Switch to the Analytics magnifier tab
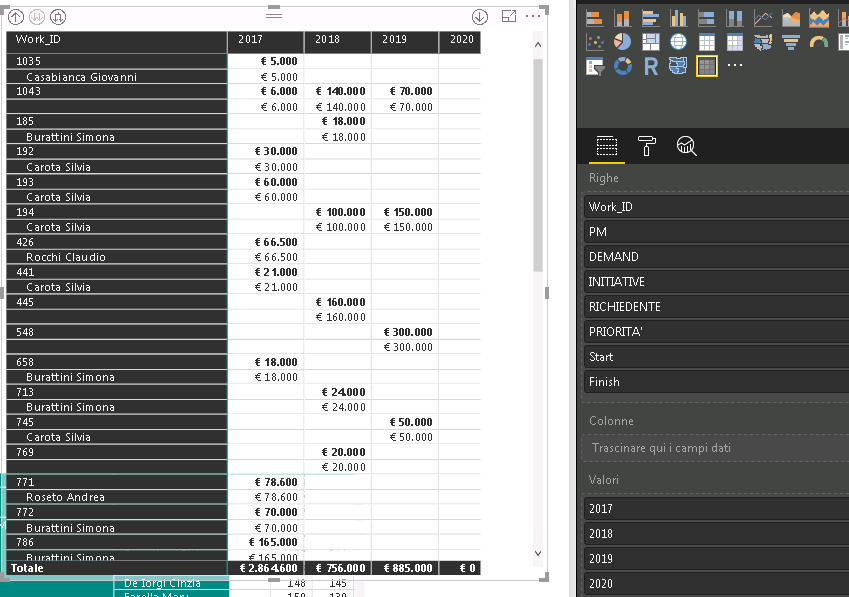Screen dimensions: 849x597 pyautogui.click(x=686, y=146)
